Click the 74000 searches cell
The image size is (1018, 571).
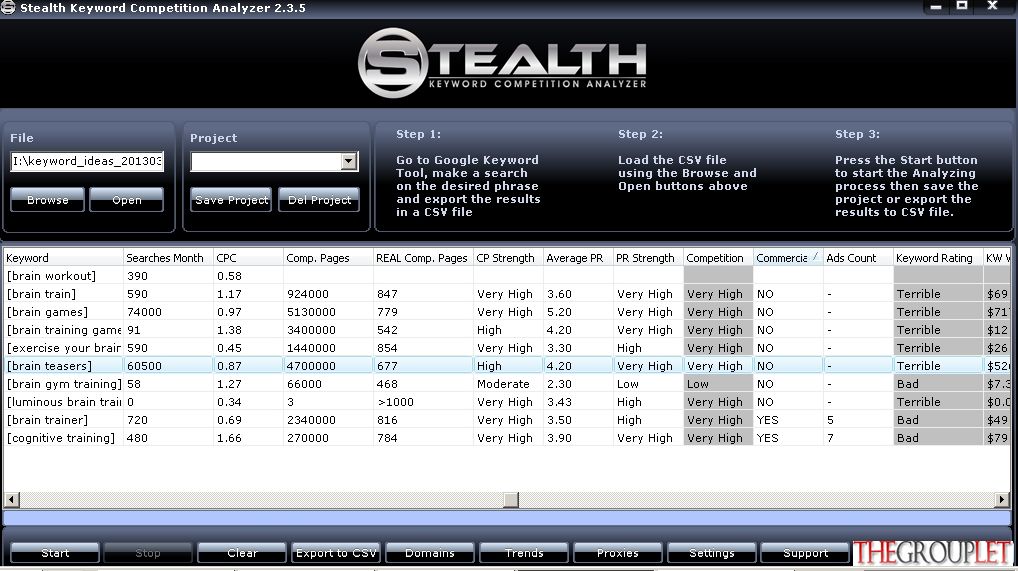click(168, 312)
